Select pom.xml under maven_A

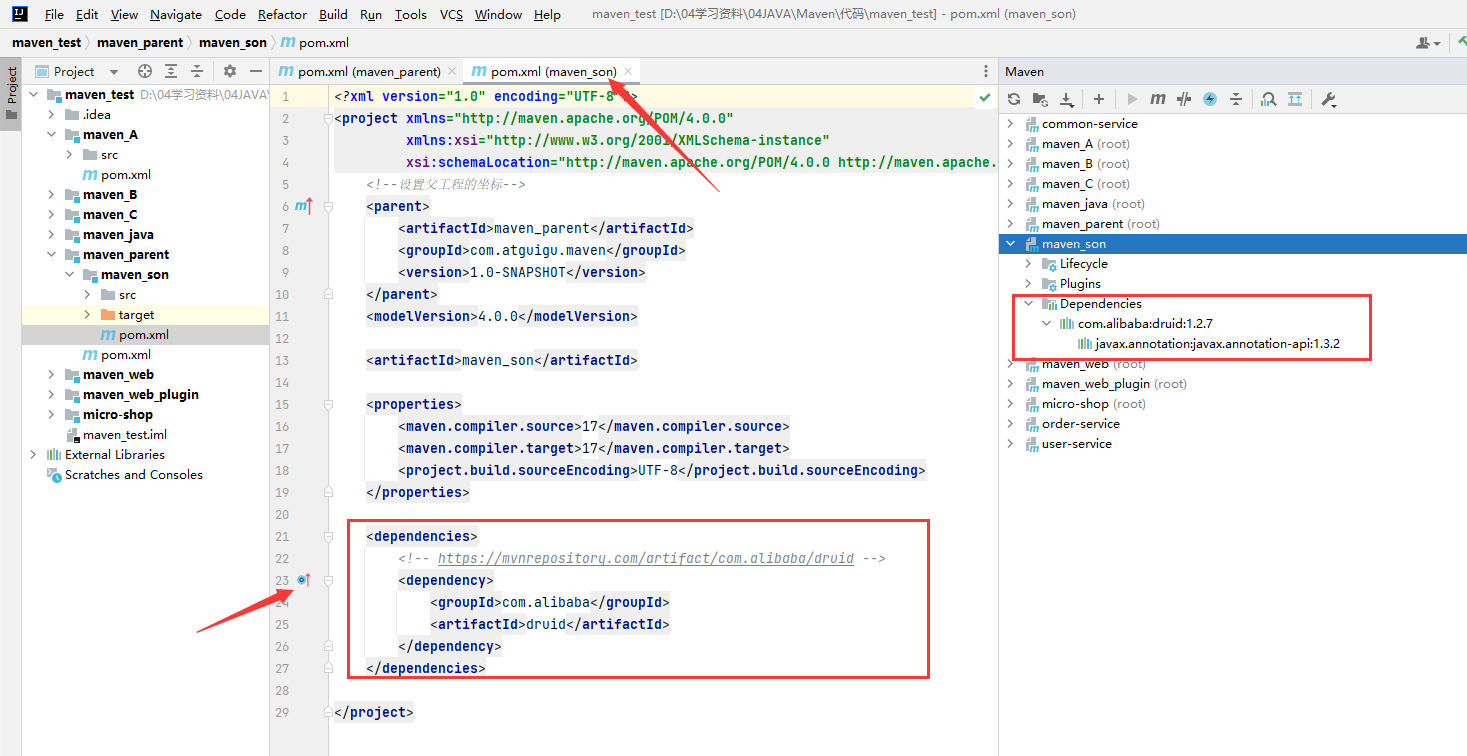[126, 175]
